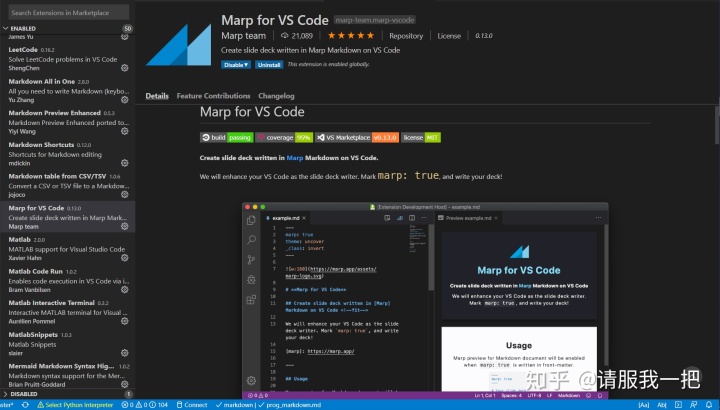Open the gear menu for Matlab Code Run
The image size is (720, 410).
pyautogui.click(x=124, y=290)
